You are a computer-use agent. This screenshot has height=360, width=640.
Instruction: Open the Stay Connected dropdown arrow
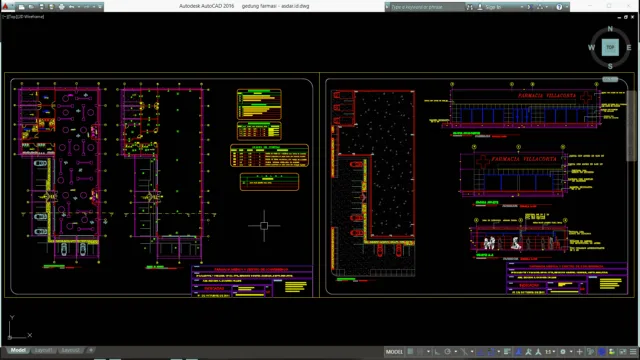click(547, 7)
